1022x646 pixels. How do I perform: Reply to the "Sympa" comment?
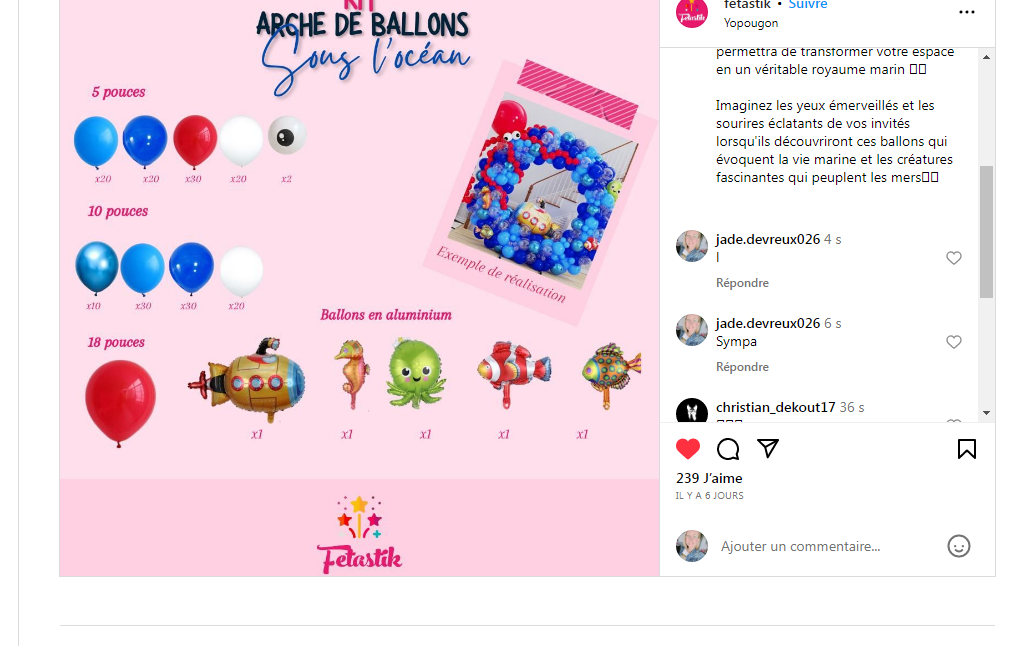pyautogui.click(x=742, y=367)
